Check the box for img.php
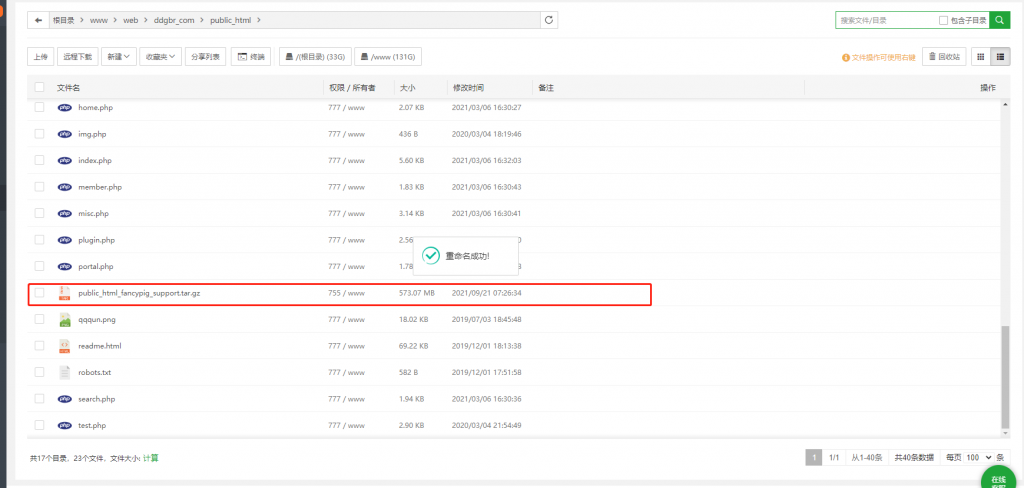 (40, 134)
